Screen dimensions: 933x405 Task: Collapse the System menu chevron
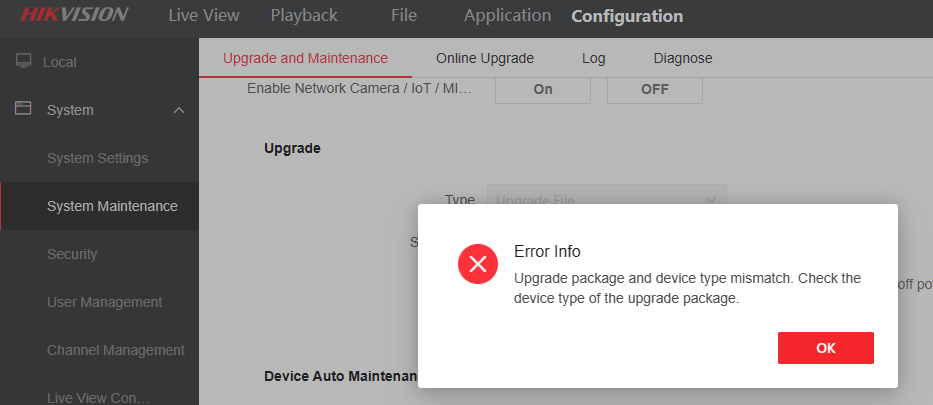coord(179,110)
